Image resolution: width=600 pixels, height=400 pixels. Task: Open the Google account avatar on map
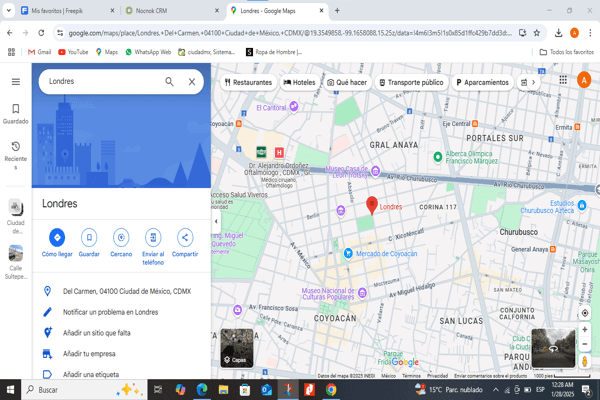click(584, 80)
